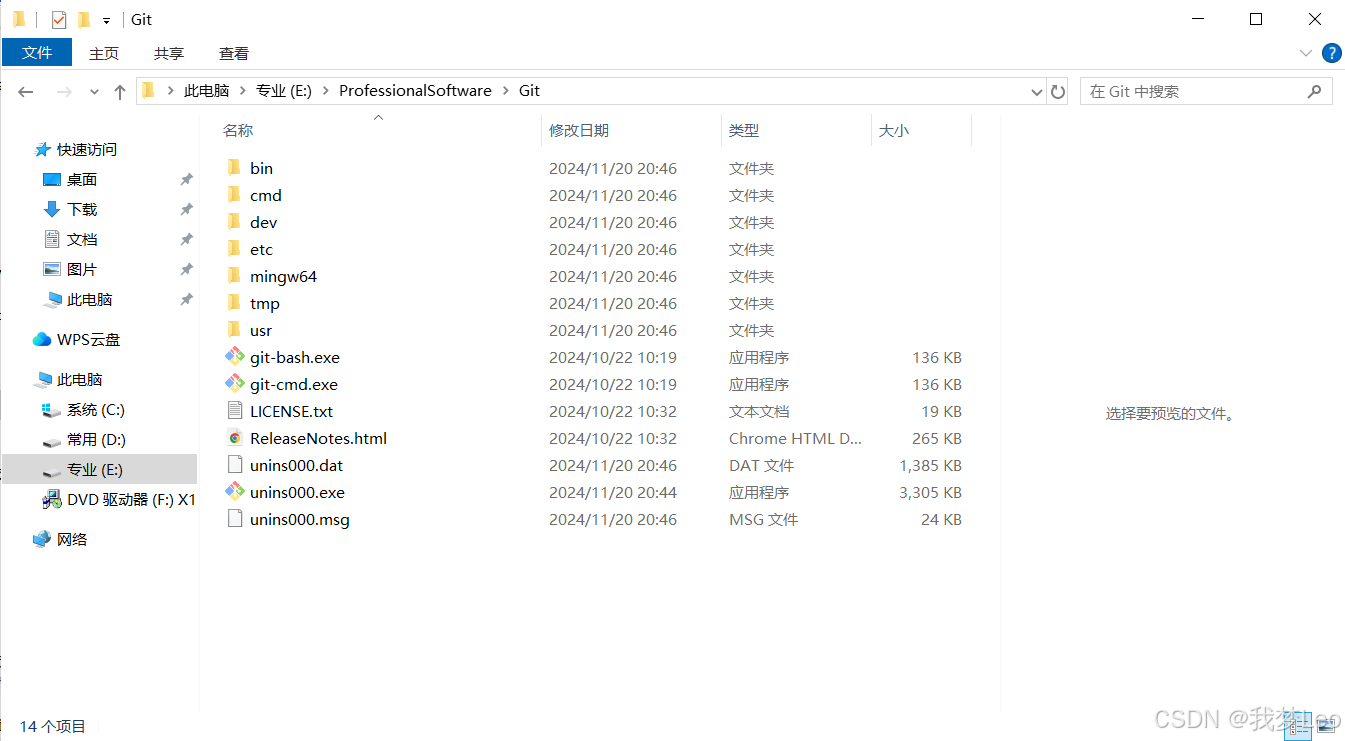The image size is (1345, 741).
Task: Select 桌面 in quick access
Action: (82, 179)
